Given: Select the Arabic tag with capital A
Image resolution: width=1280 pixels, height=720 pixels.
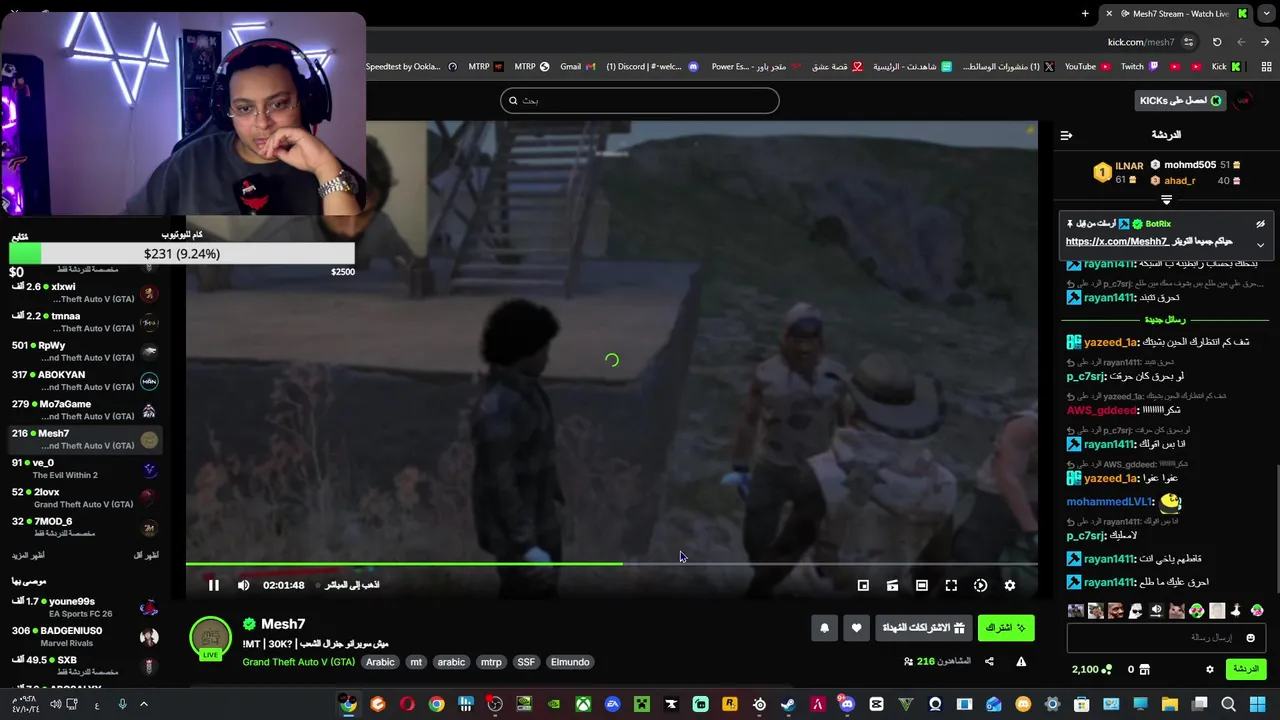Looking at the screenshot, I should click(380, 662).
